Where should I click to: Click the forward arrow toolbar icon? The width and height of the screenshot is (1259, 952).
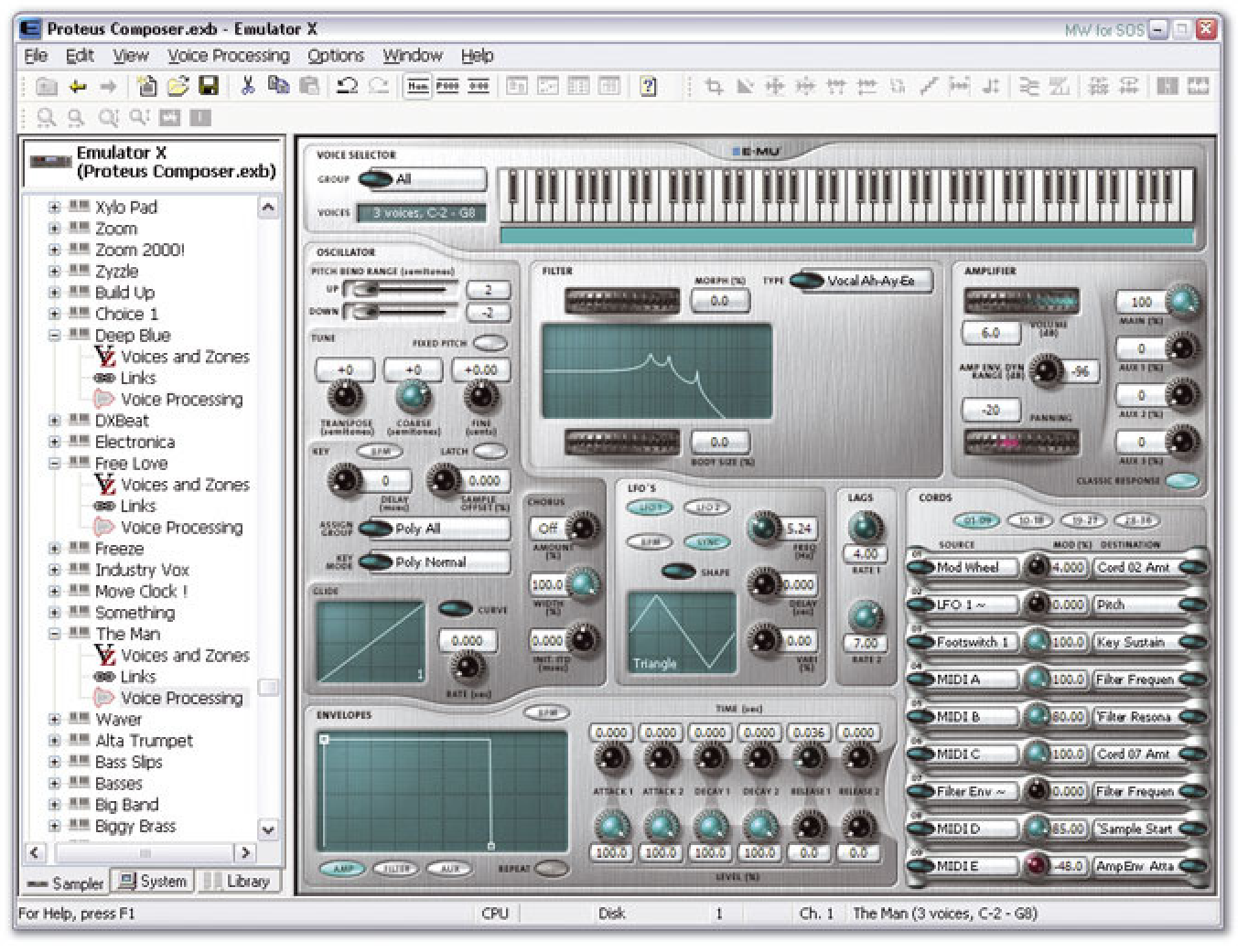(x=109, y=86)
